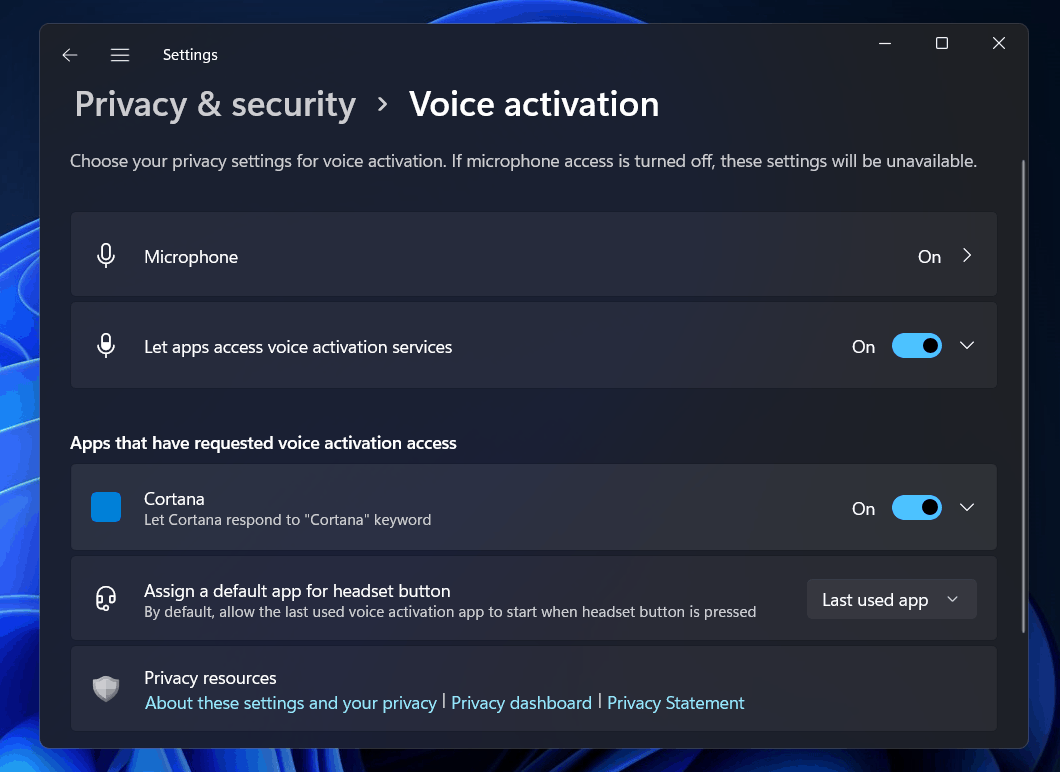This screenshot has width=1060, height=772.
Task: Click the voice activation services microphone icon
Action: [106, 346]
